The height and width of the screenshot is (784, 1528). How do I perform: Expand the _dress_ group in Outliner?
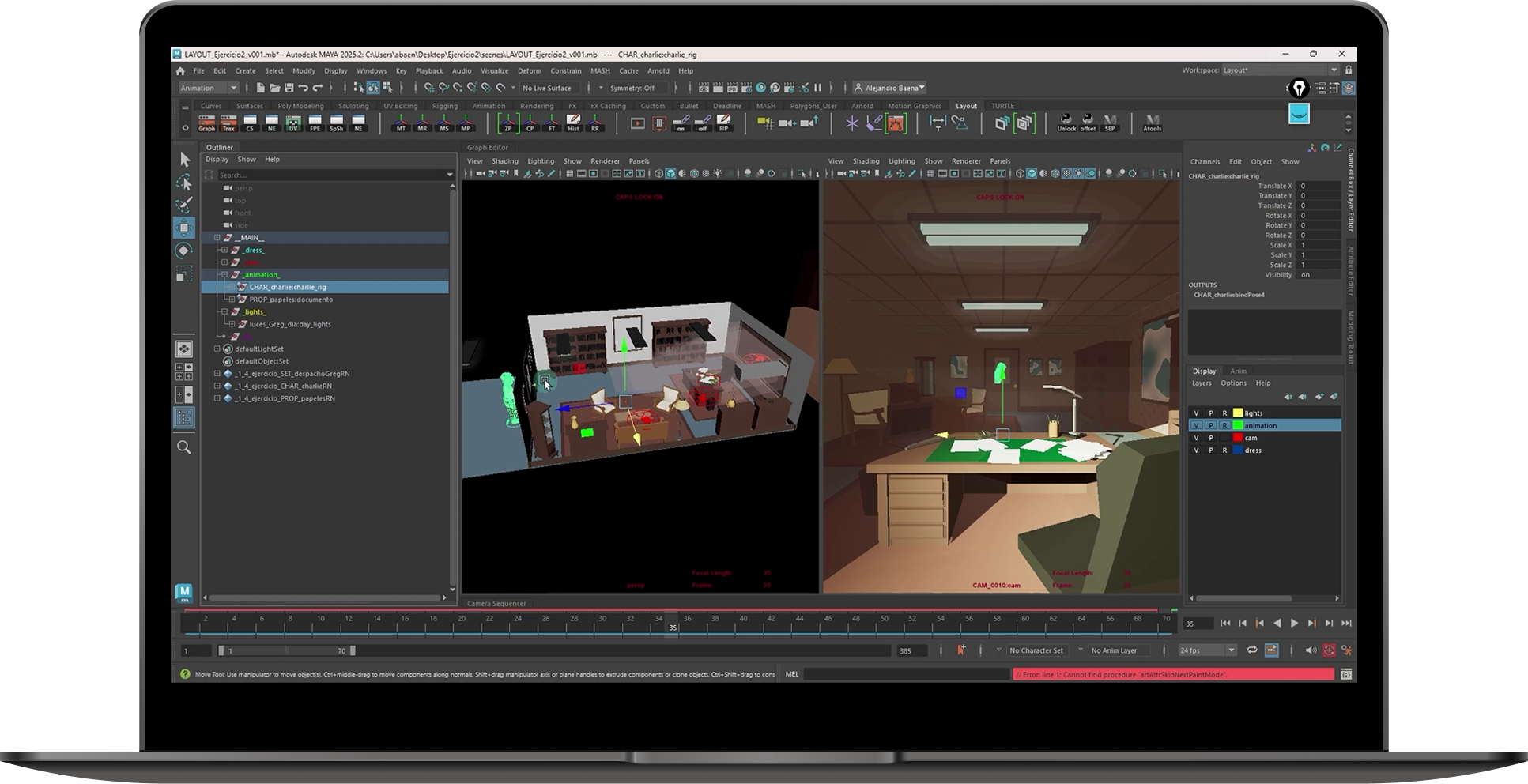(224, 251)
